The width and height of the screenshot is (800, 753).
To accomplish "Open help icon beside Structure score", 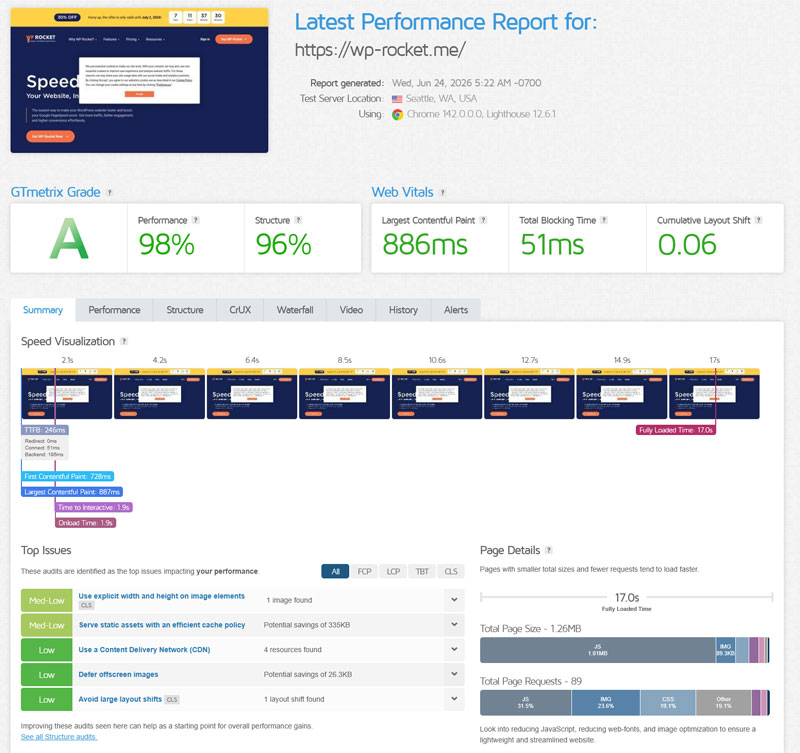I will pyautogui.click(x=298, y=220).
